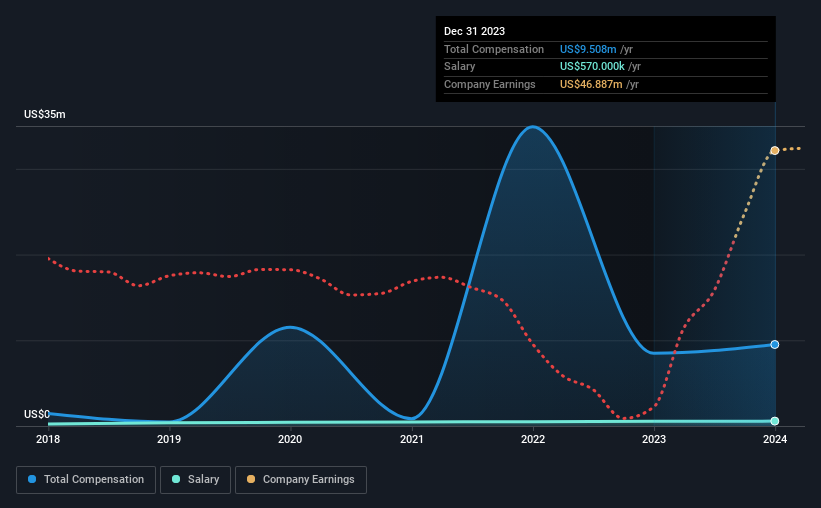Click the US$9.508m compensation value
This screenshot has height=508, width=821.
coord(588,49)
